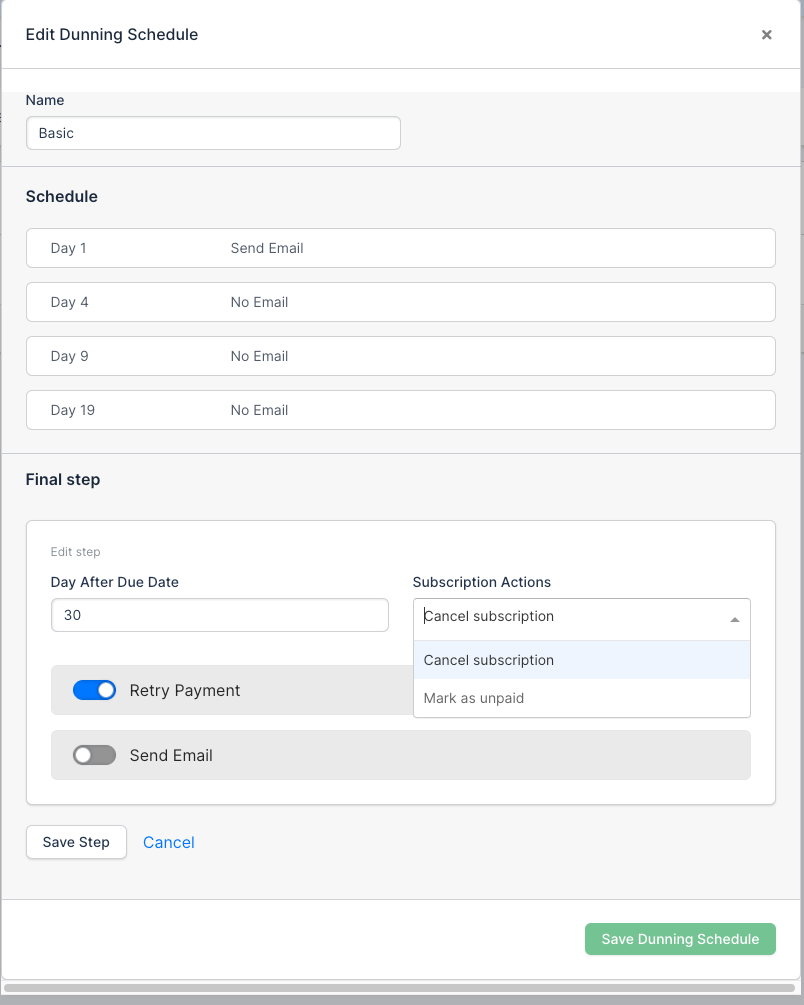Collapse the Subscription Actions dropdown arrow
The height and width of the screenshot is (1005, 804).
(735, 619)
